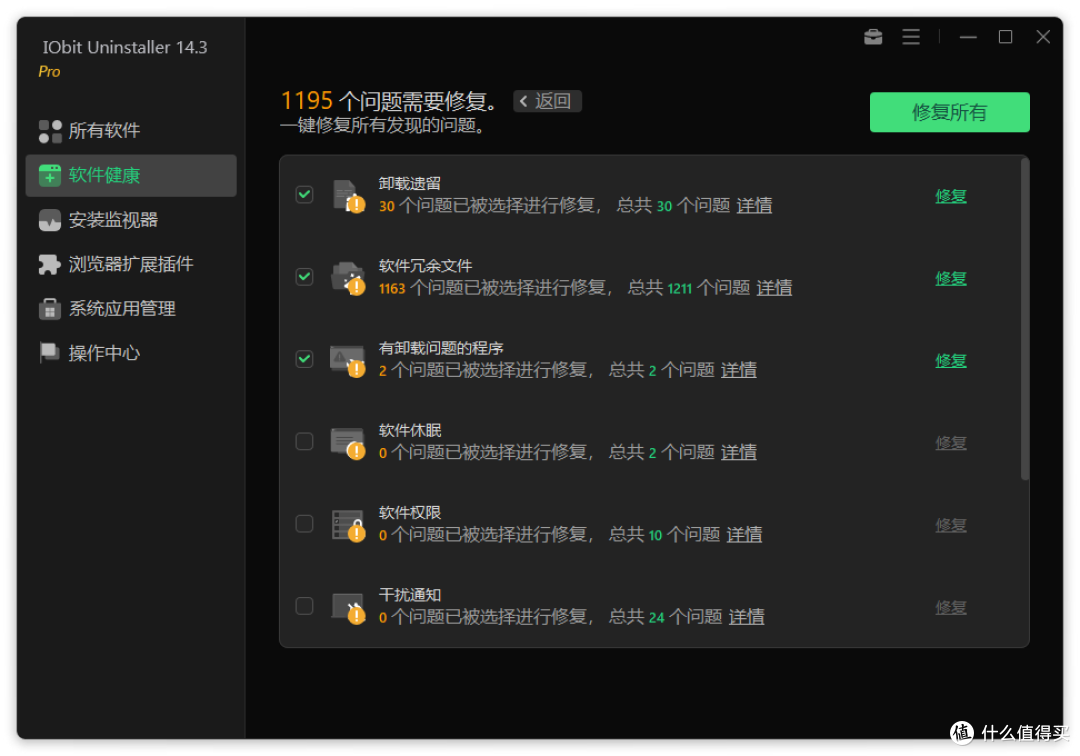Screen dimensions: 1080x756
Task: Click the 软件休眠 title text
Action: click(x=410, y=430)
